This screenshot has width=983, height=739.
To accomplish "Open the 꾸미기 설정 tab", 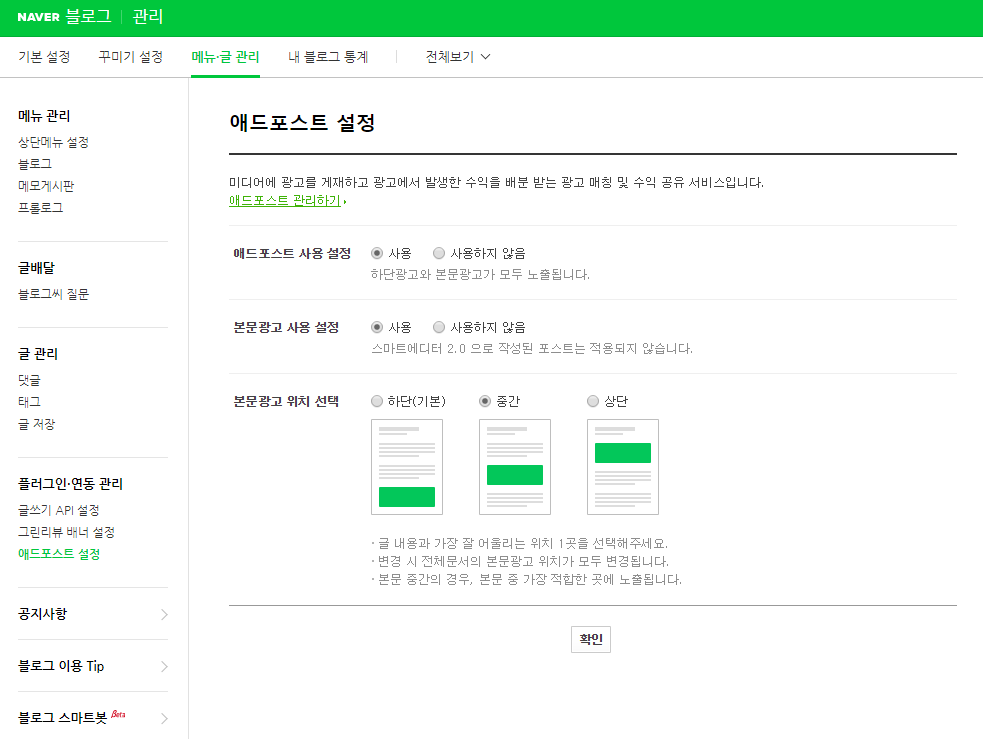I will click(x=132, y=57).
